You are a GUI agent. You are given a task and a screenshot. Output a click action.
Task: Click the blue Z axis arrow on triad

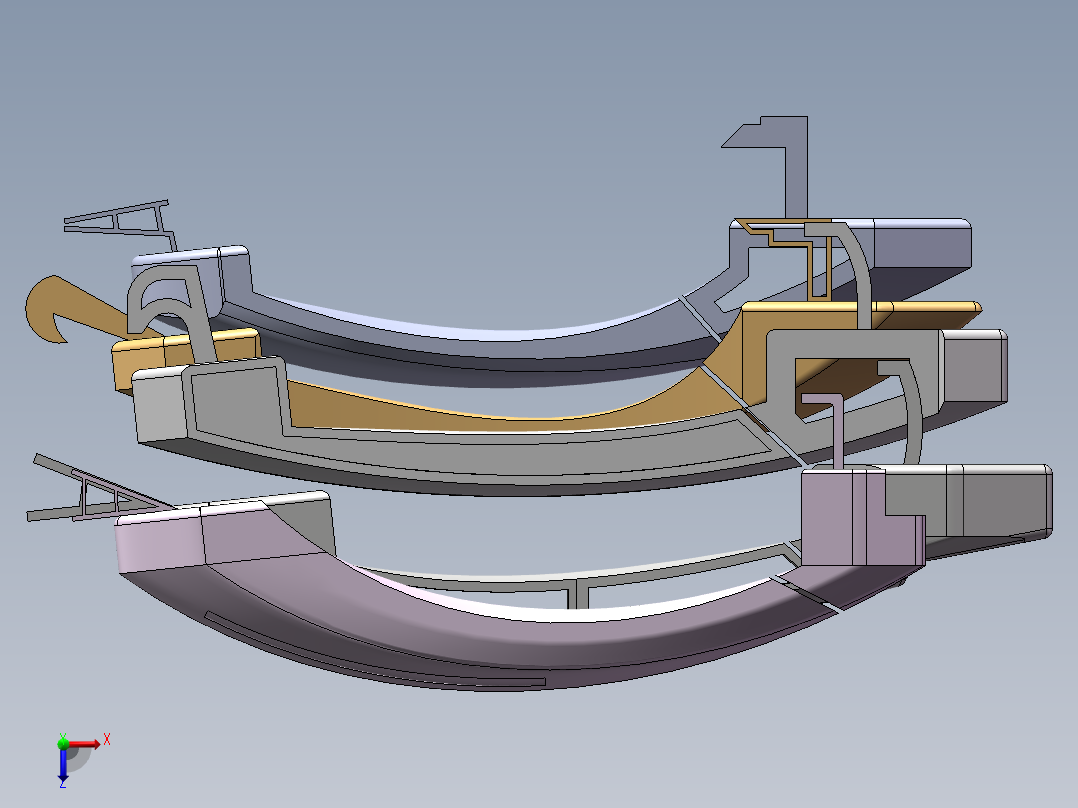click(x=63, y=764)
